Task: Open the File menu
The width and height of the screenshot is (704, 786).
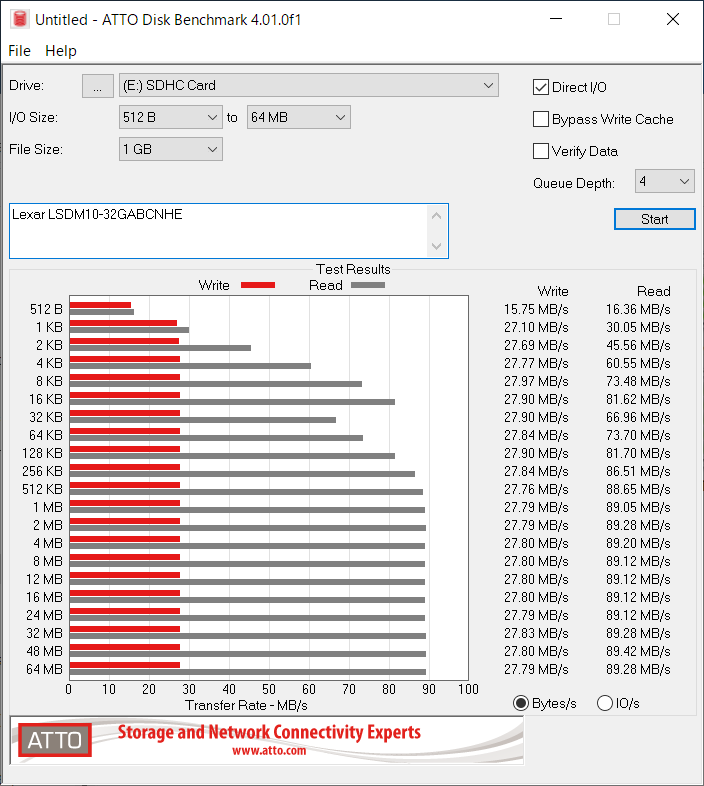Action: (x=20, y=51)
